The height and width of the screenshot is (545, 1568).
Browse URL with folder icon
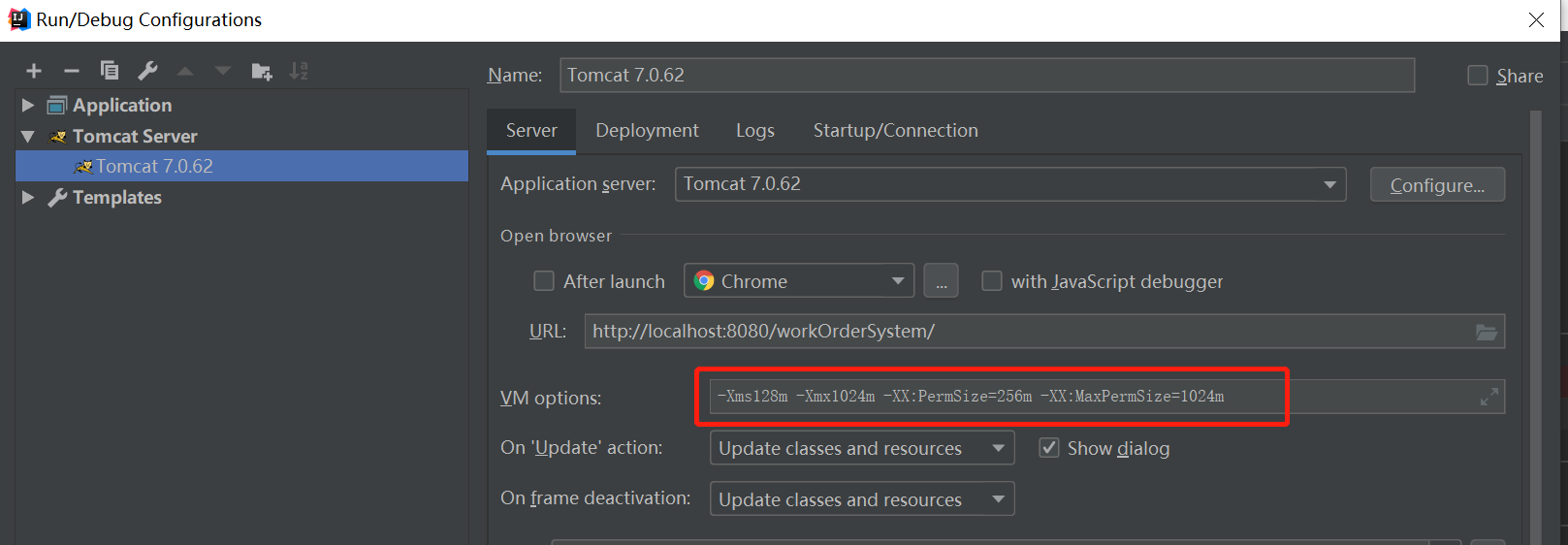[x=1487, y=332]
